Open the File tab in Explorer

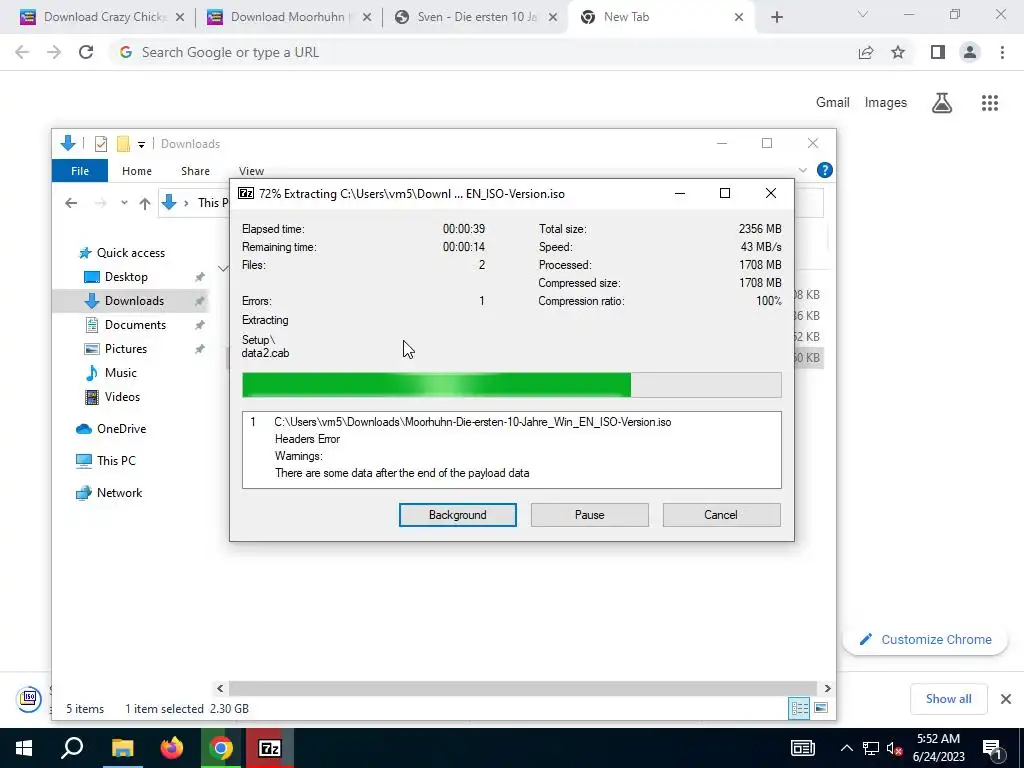pyautogui.click(x=80, y=170)
